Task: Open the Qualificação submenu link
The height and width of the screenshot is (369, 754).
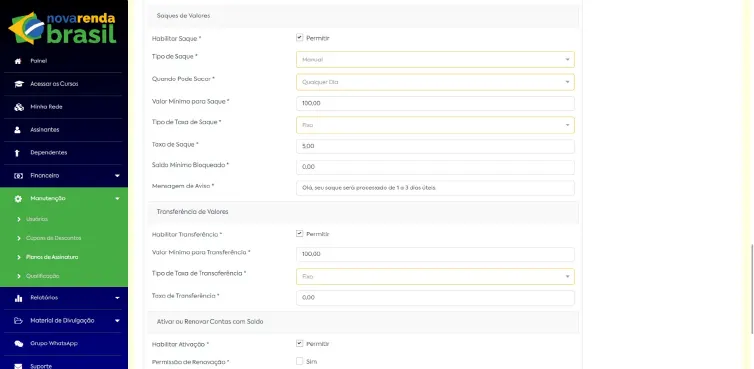Action: [x=43, y=276]
